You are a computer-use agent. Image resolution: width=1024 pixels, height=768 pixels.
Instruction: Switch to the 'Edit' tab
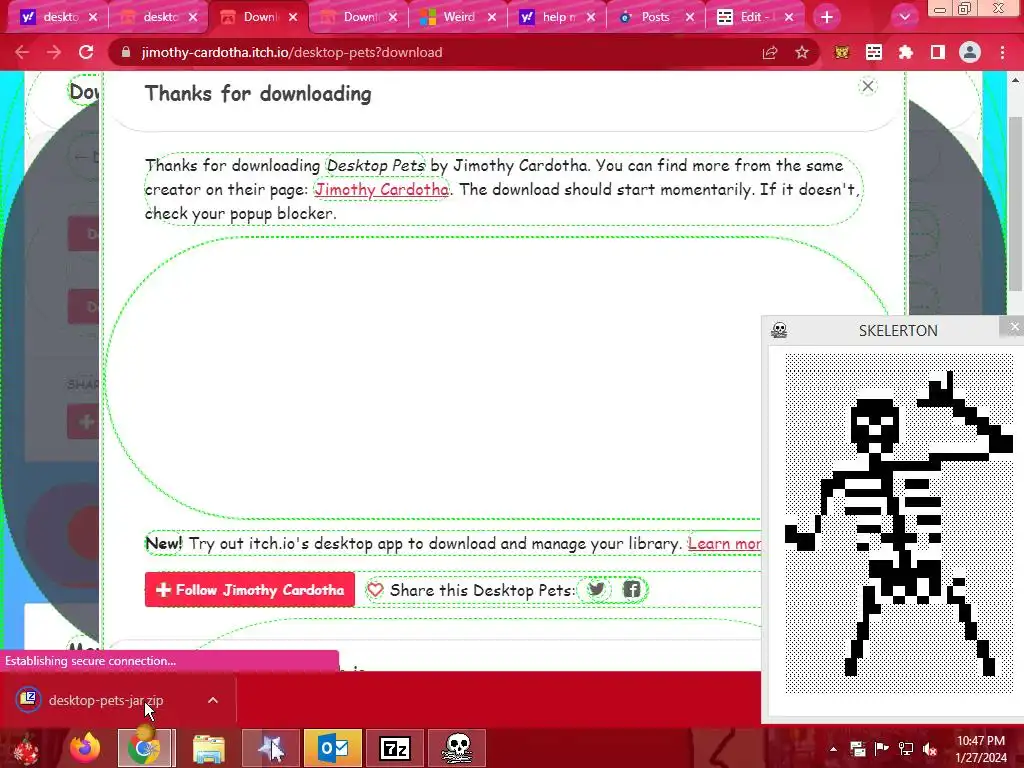(755, 18)
